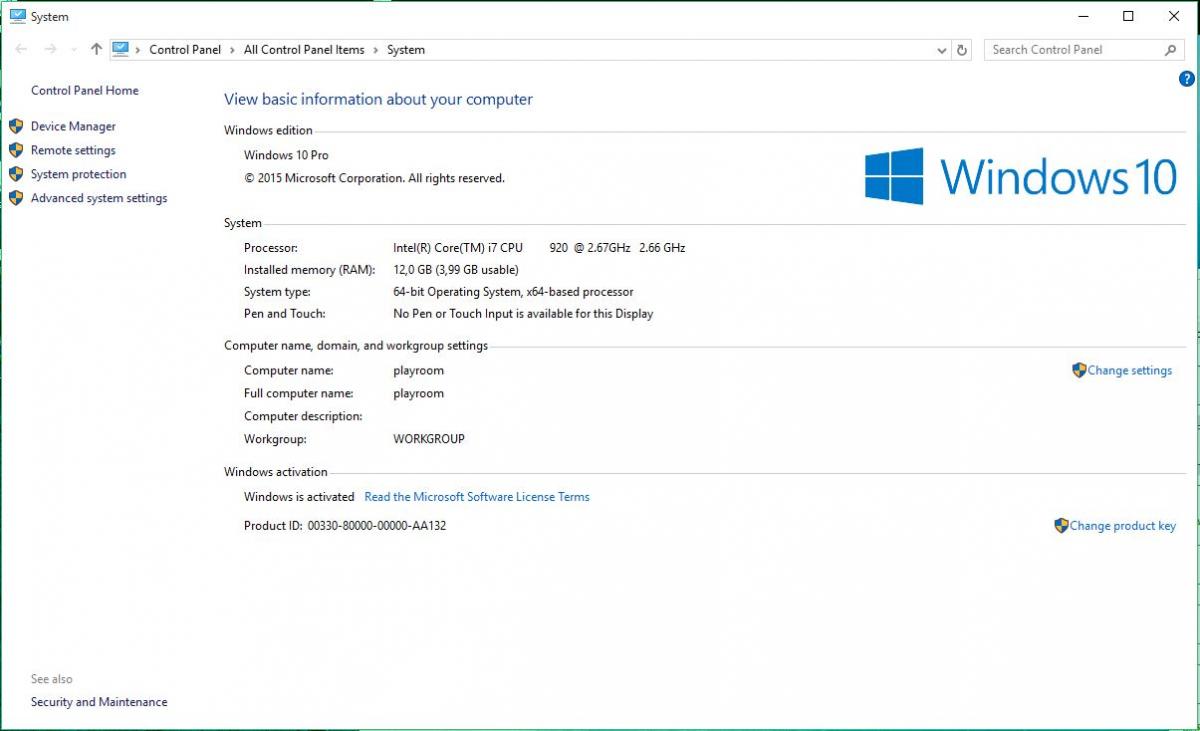Click the search magnifier icon
The width and height of the screenshot is (1200, 731).
click(x=1170, y=50)
